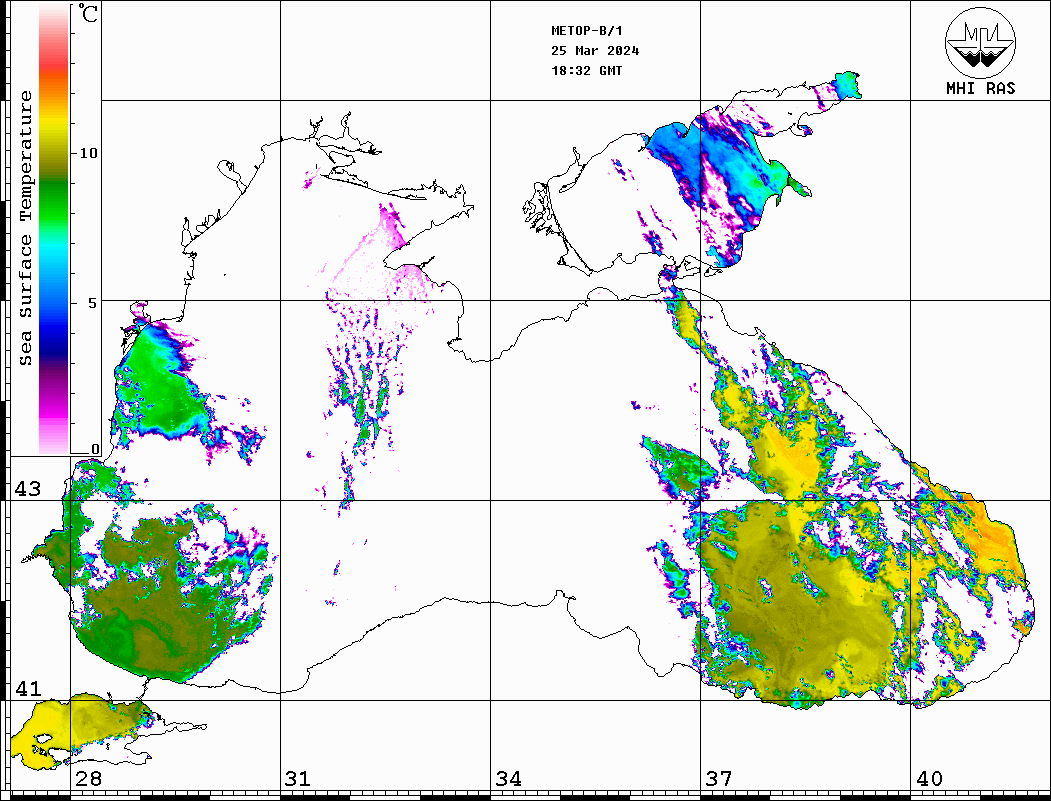Image resolution: width=1051 pixels, height=801 pixels.
Task: Click the °C unit symbol
Action: pos(88,13)
